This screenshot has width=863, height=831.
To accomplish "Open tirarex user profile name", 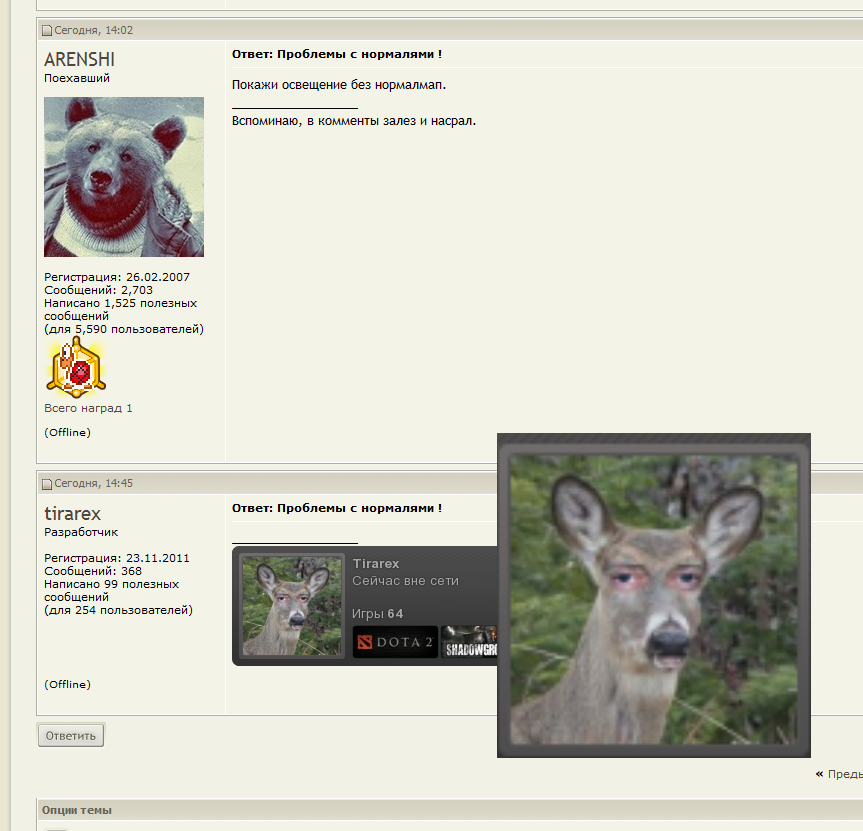I will [x=72, y=514].
